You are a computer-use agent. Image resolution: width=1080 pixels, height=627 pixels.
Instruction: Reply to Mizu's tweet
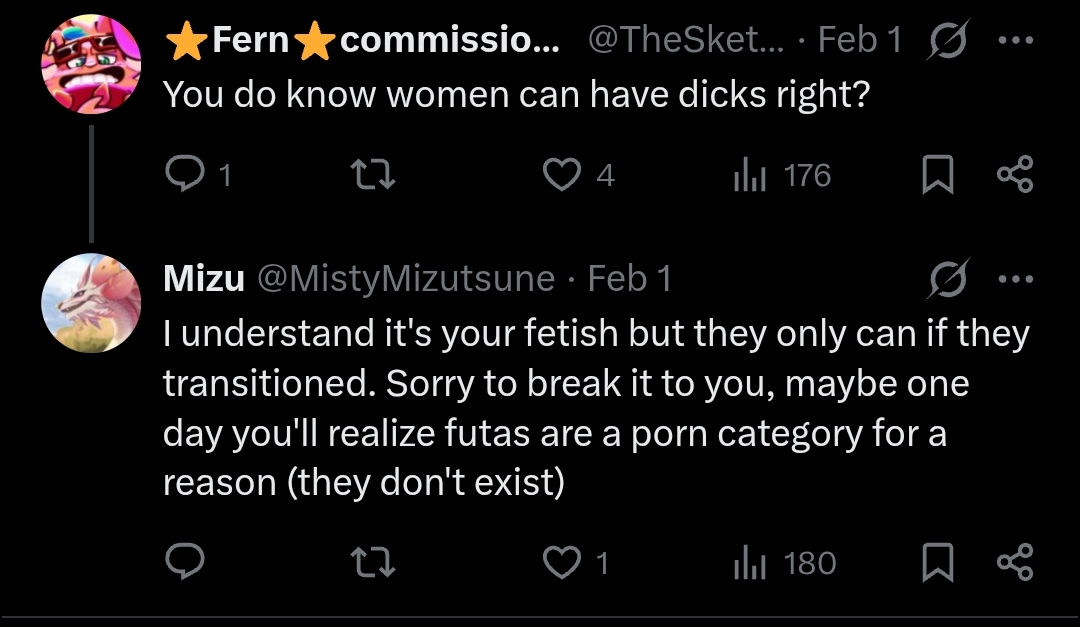point(184,563)
